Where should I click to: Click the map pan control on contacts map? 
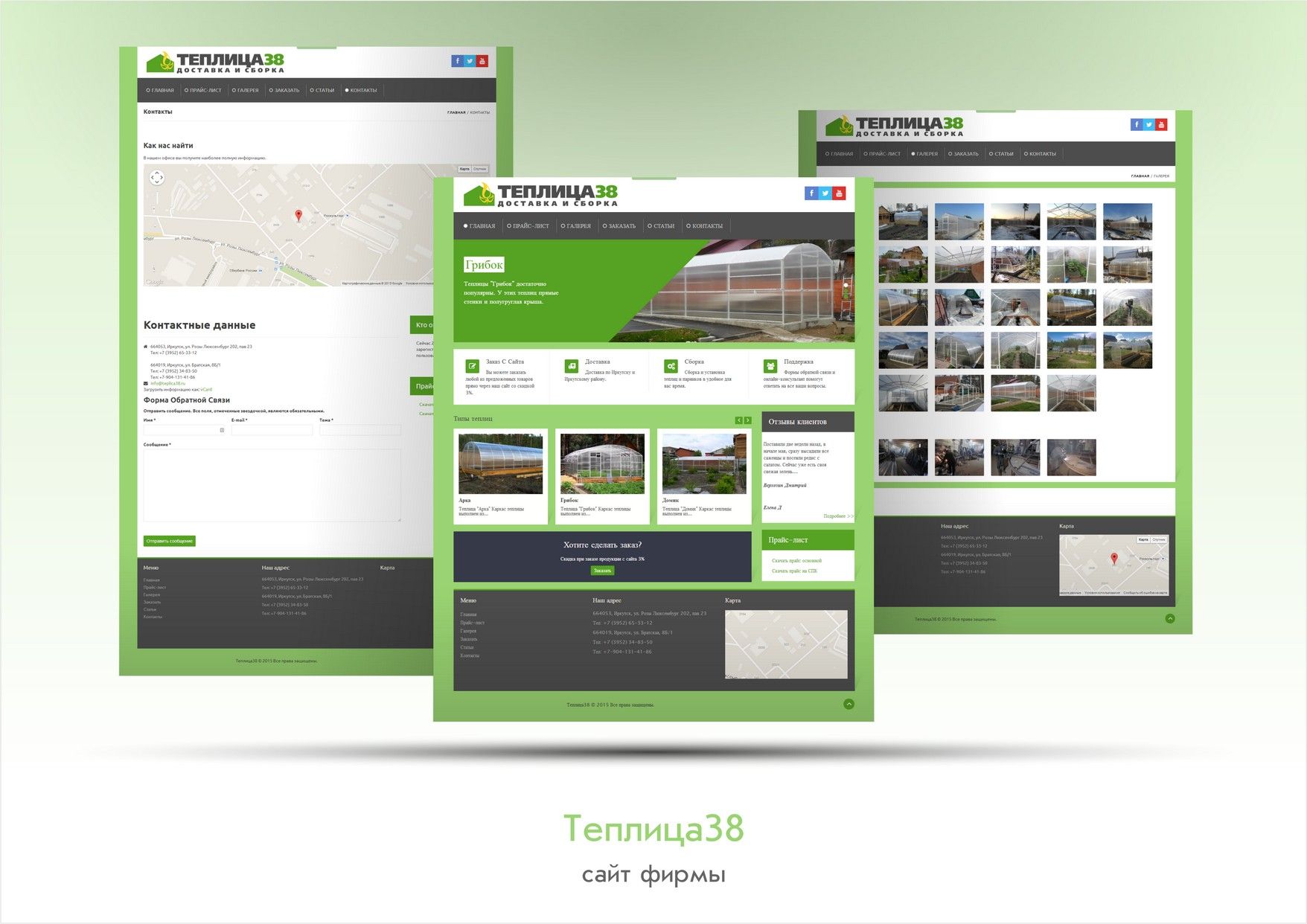click(157, 177)
